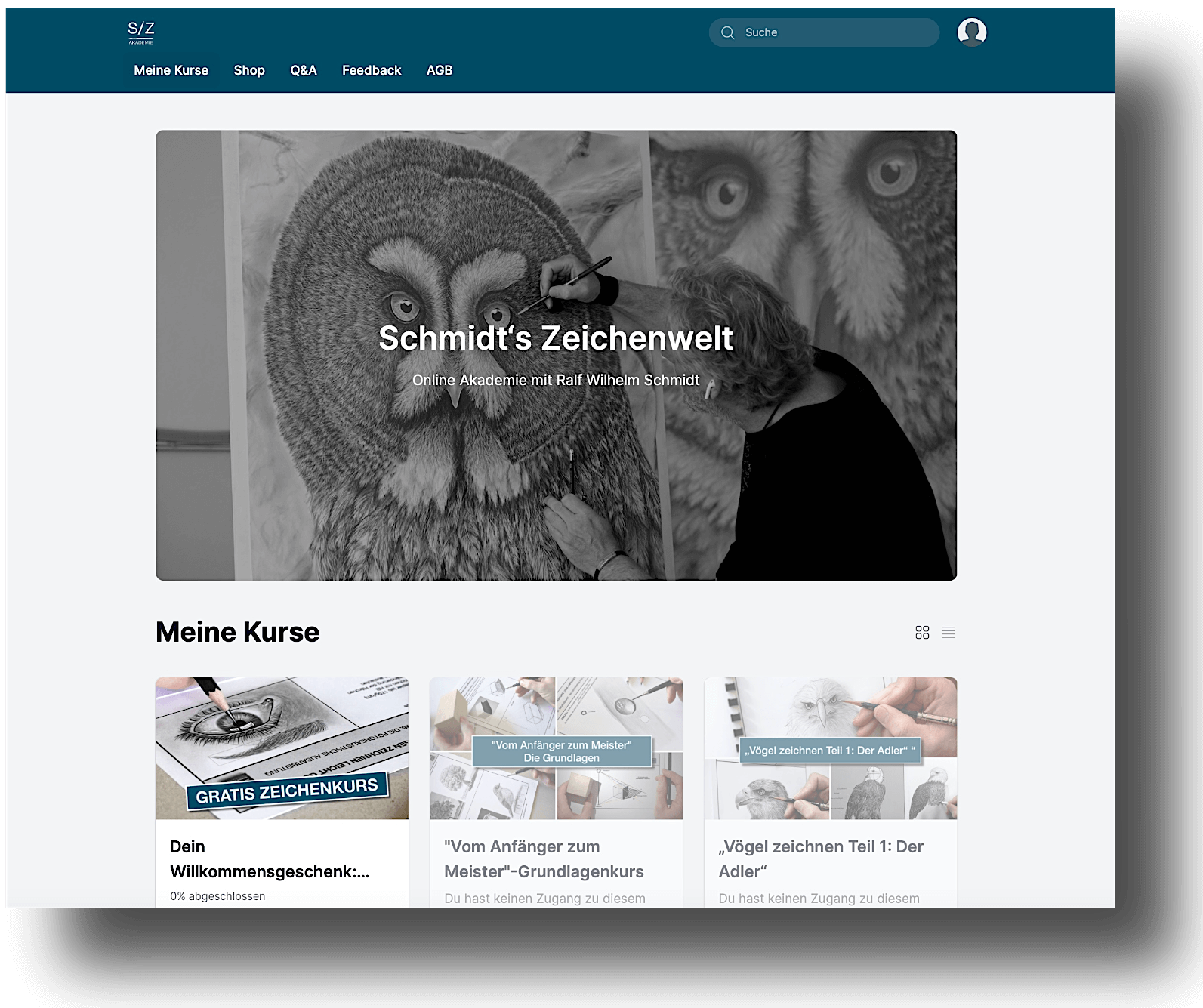Click the "Vom Anfänger zum Meister"-Grundlagenkurs title
Viewport: 1203px width, 1008px height.
tap(544, 859)
